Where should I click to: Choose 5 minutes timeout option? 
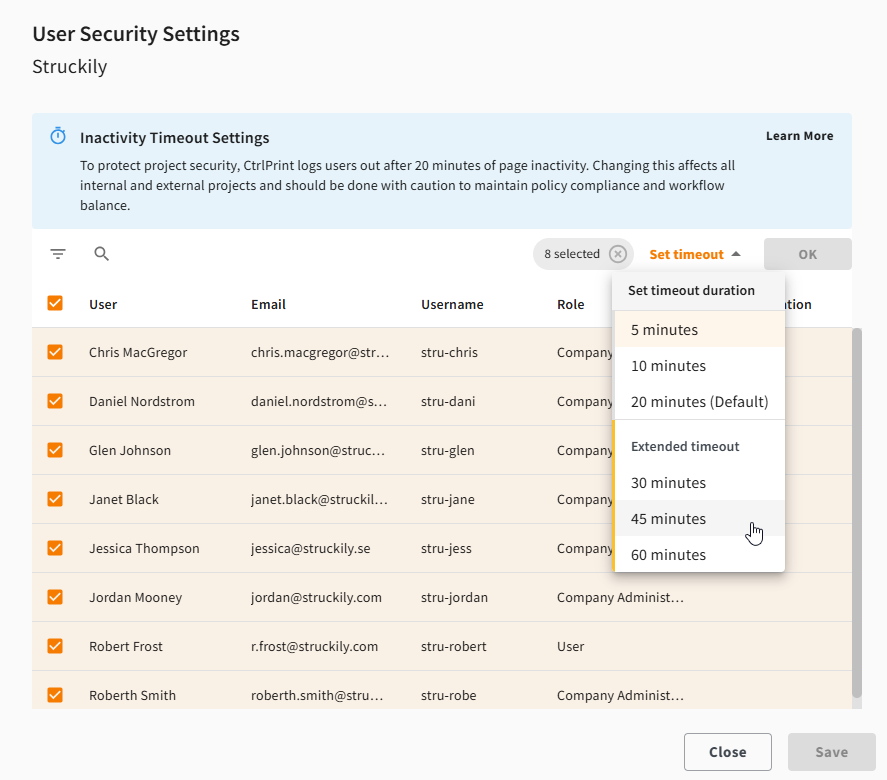699,330
